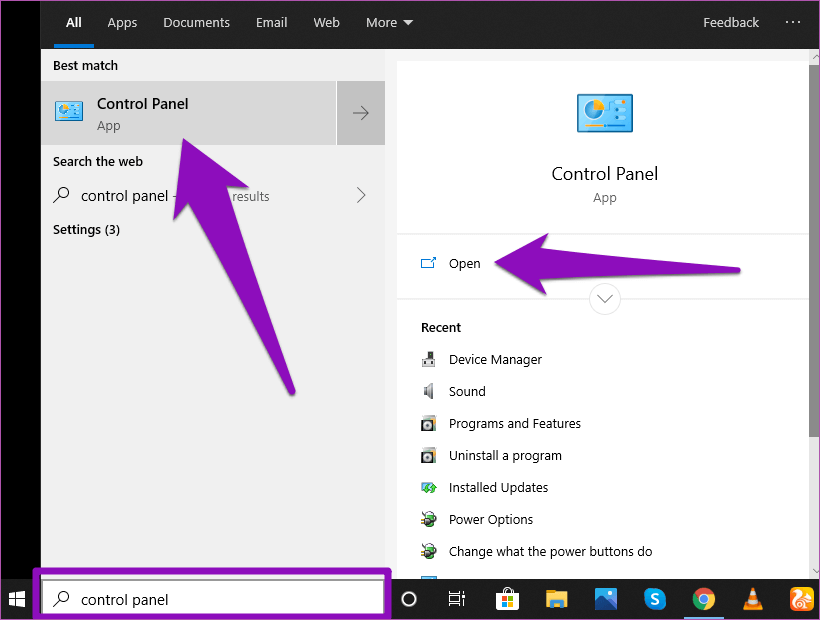The height and width of the screenshot is (620, 820).
Task: Launch Programs and Features from Recent
Action: (x=514, y=423)
